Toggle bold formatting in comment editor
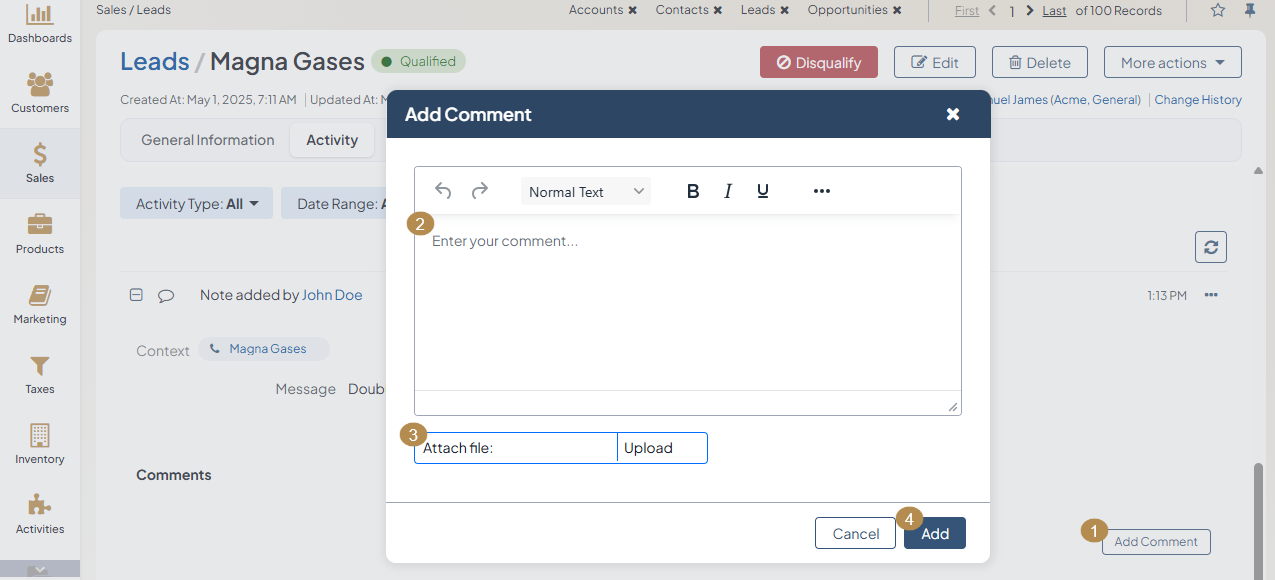This screenshot has height=580, width=1275. pos(693,191)
